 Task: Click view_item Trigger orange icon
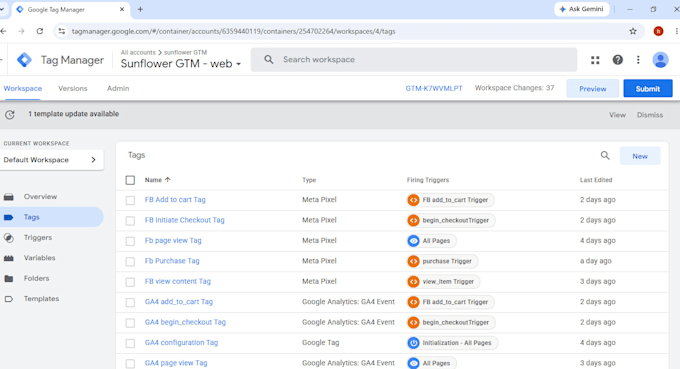point(413,281)
